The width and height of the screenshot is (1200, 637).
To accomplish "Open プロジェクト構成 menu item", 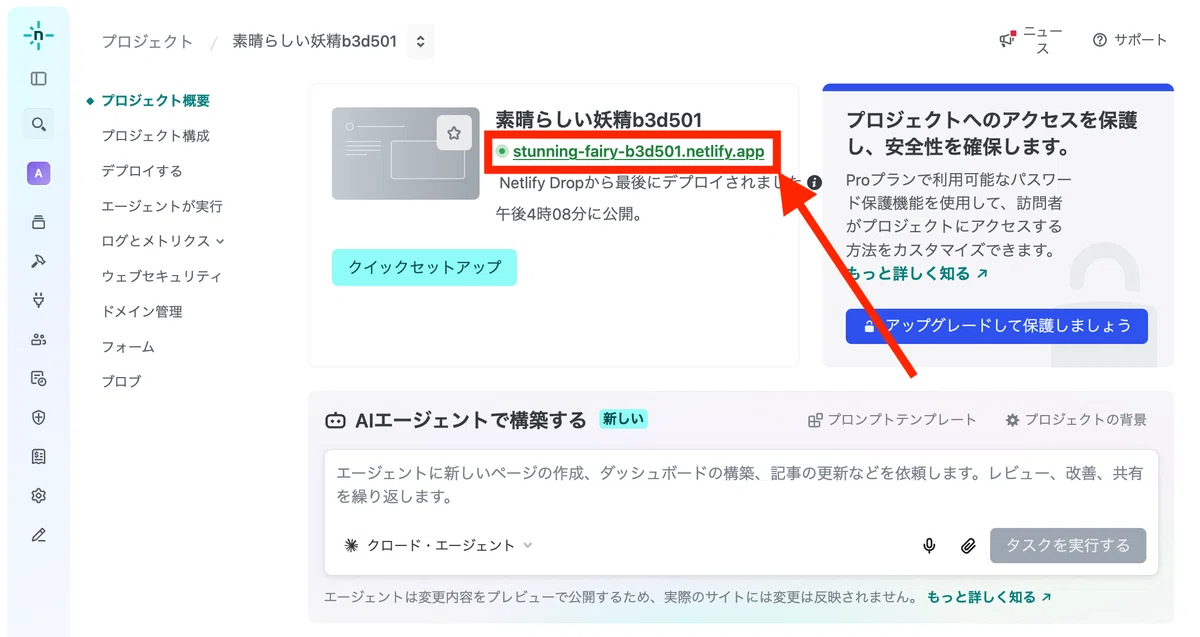I will (155, 136).
